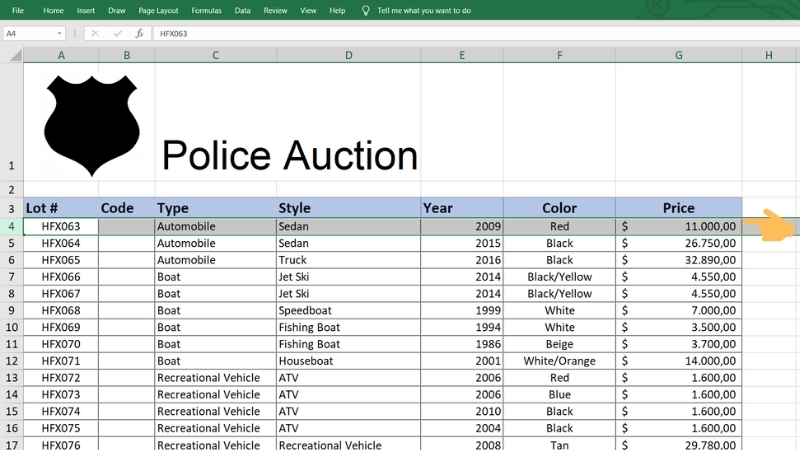Click the Select All corner triangle

click(15, 55)
